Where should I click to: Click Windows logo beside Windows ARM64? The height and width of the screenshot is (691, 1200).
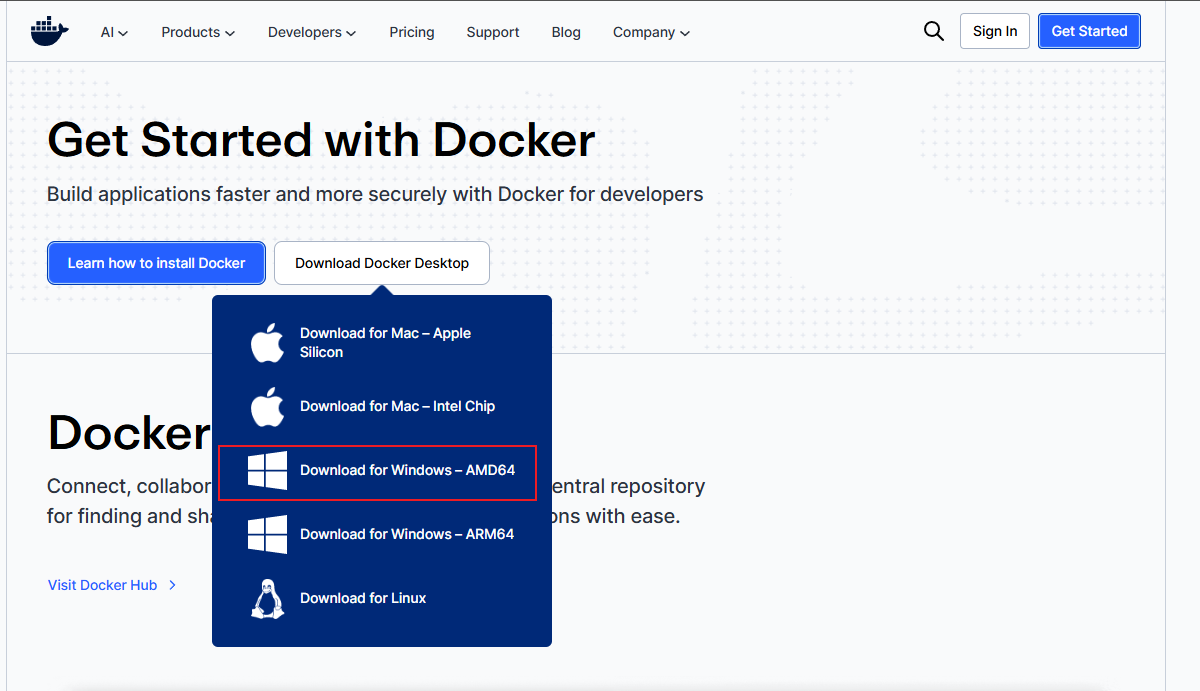[267, 534]
